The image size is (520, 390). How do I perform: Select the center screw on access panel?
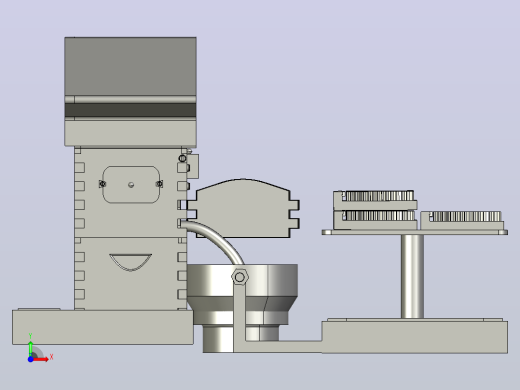click(x=131, y=185)
